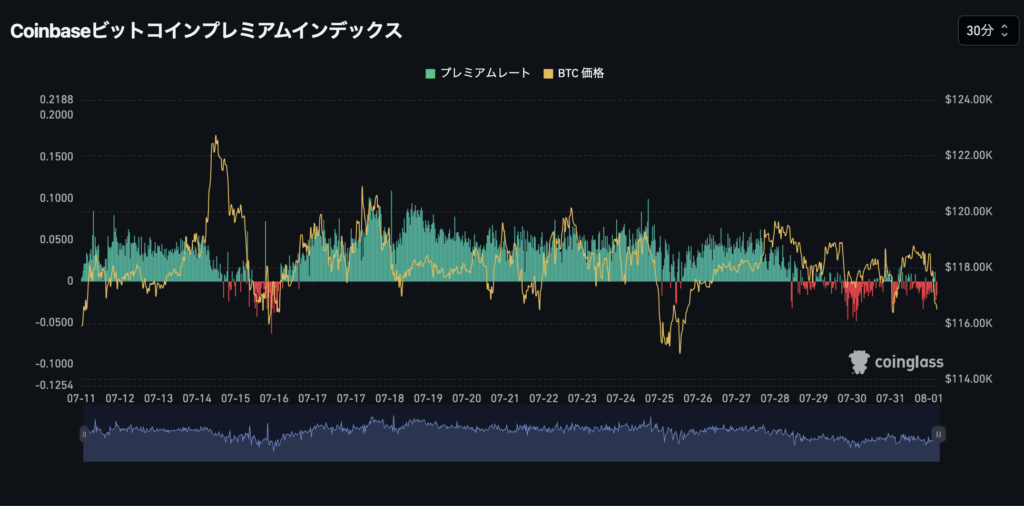Grab the left range slider handle
Image resolution: width=1024 pixels, height=506 pixels.
[x=84, y=434]
